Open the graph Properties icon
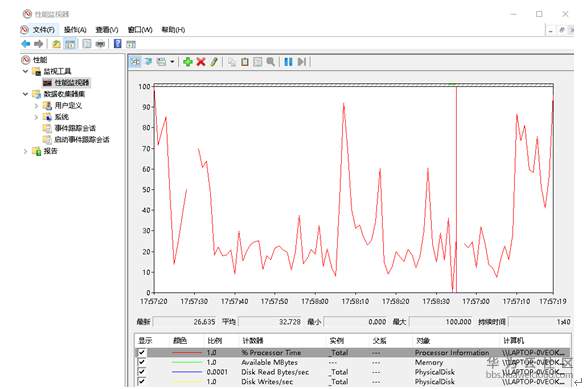 click(257, 62)
